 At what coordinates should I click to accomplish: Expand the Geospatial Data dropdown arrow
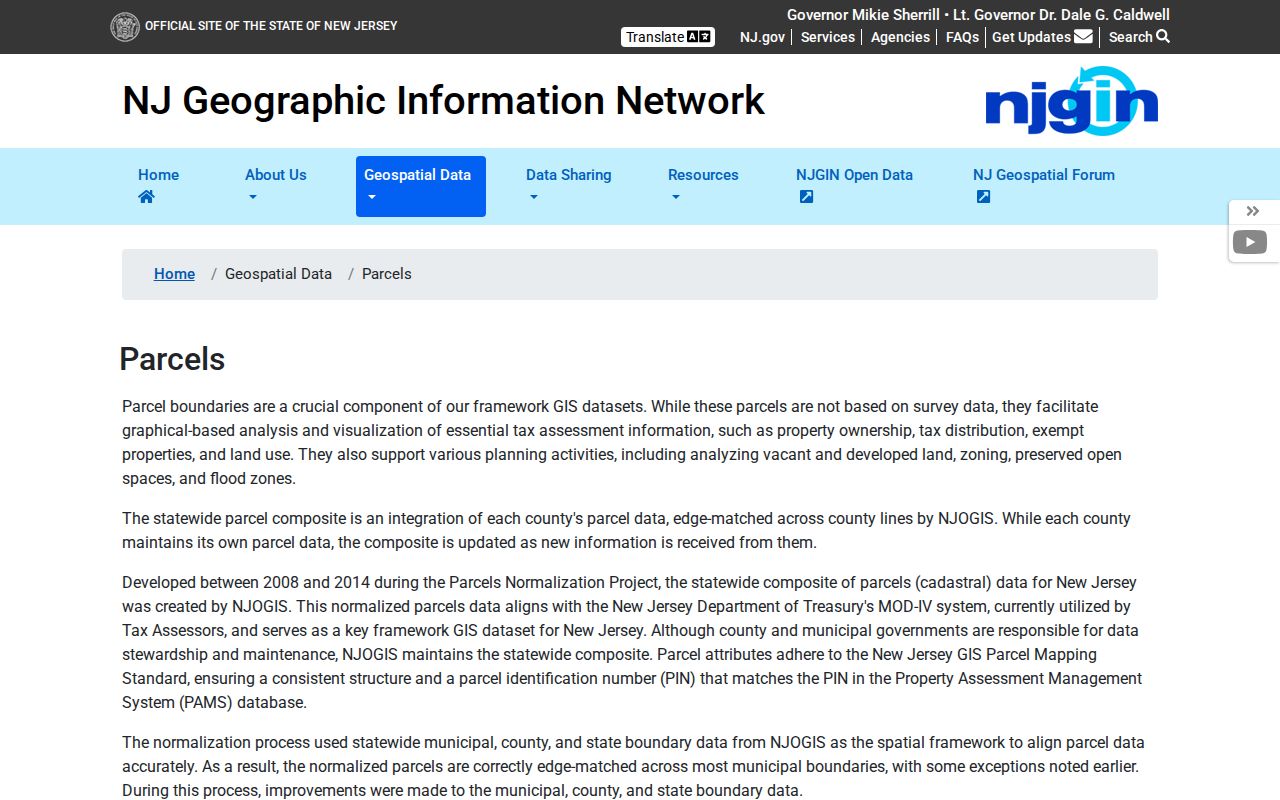(372, 197)
